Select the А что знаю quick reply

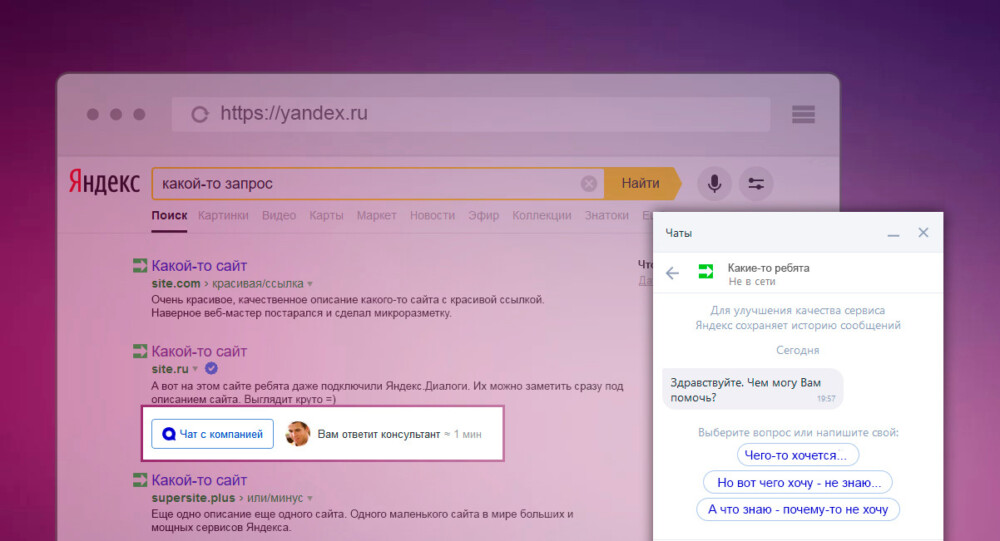pyautogui.click(x=797, y=509)
